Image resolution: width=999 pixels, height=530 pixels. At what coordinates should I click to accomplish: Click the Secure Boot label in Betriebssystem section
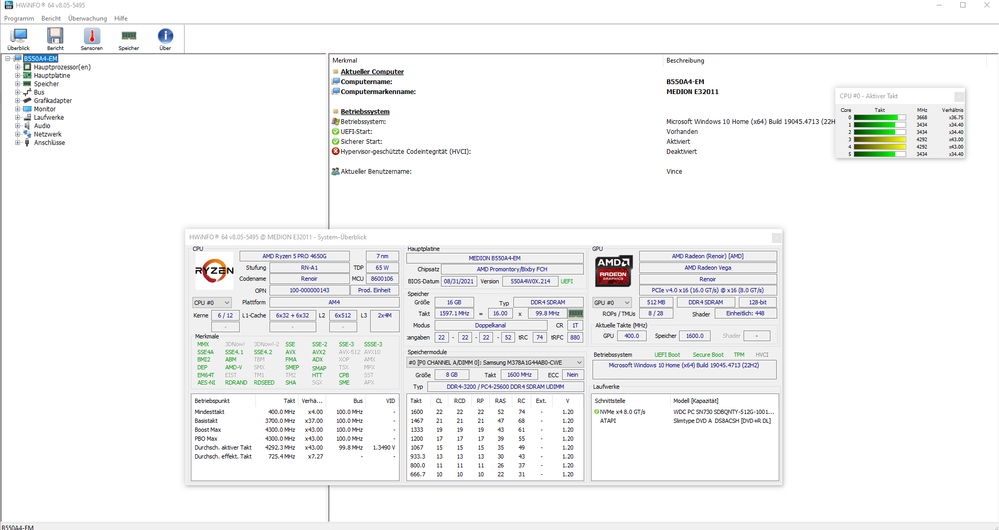tap(708, 355)
